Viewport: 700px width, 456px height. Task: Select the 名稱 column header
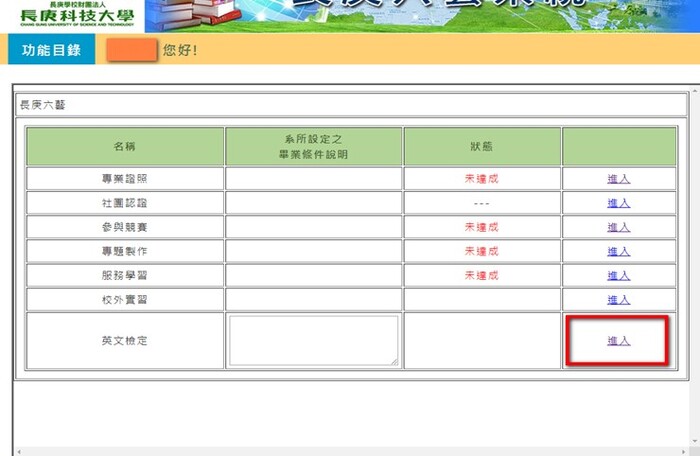point(125,146)
